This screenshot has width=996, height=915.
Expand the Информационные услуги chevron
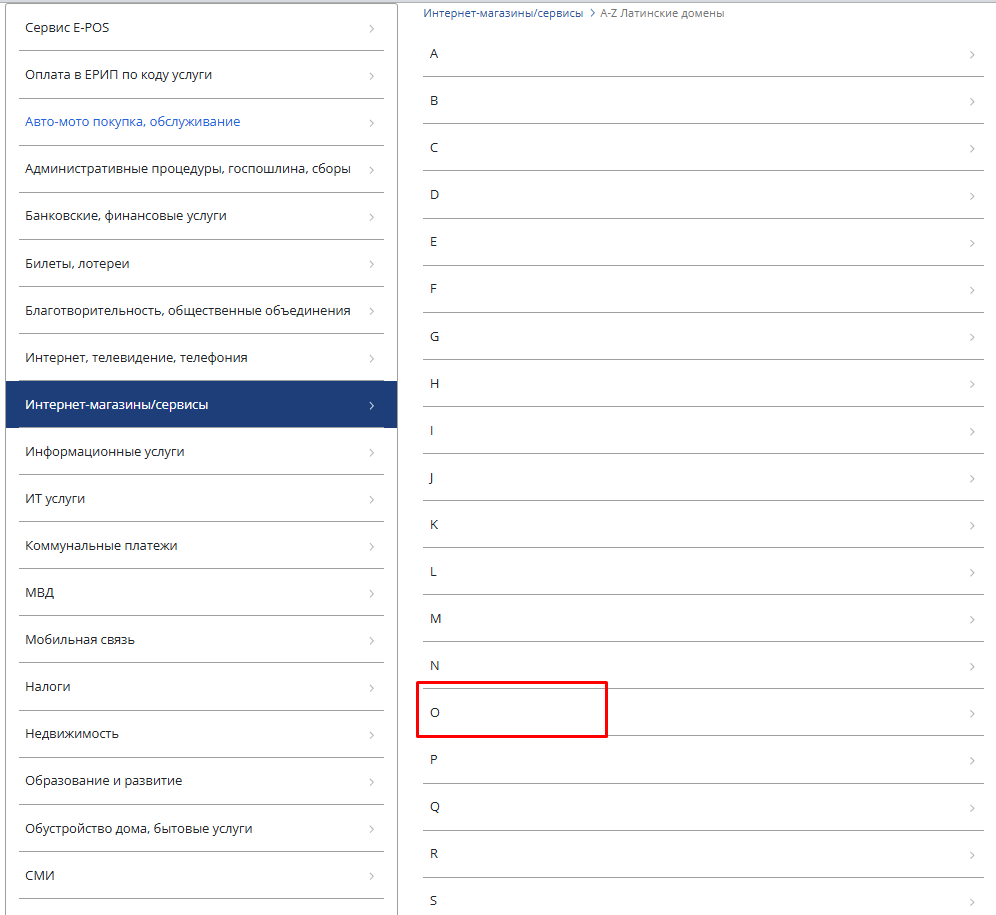point(372,452)
